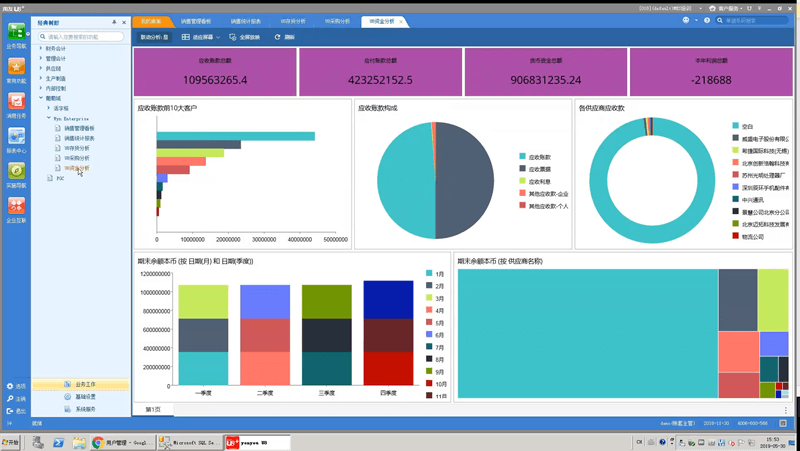Open the 企业互联 sidebar icon
The width and height of the screenshot is (800, 451).
coord(16,206)
